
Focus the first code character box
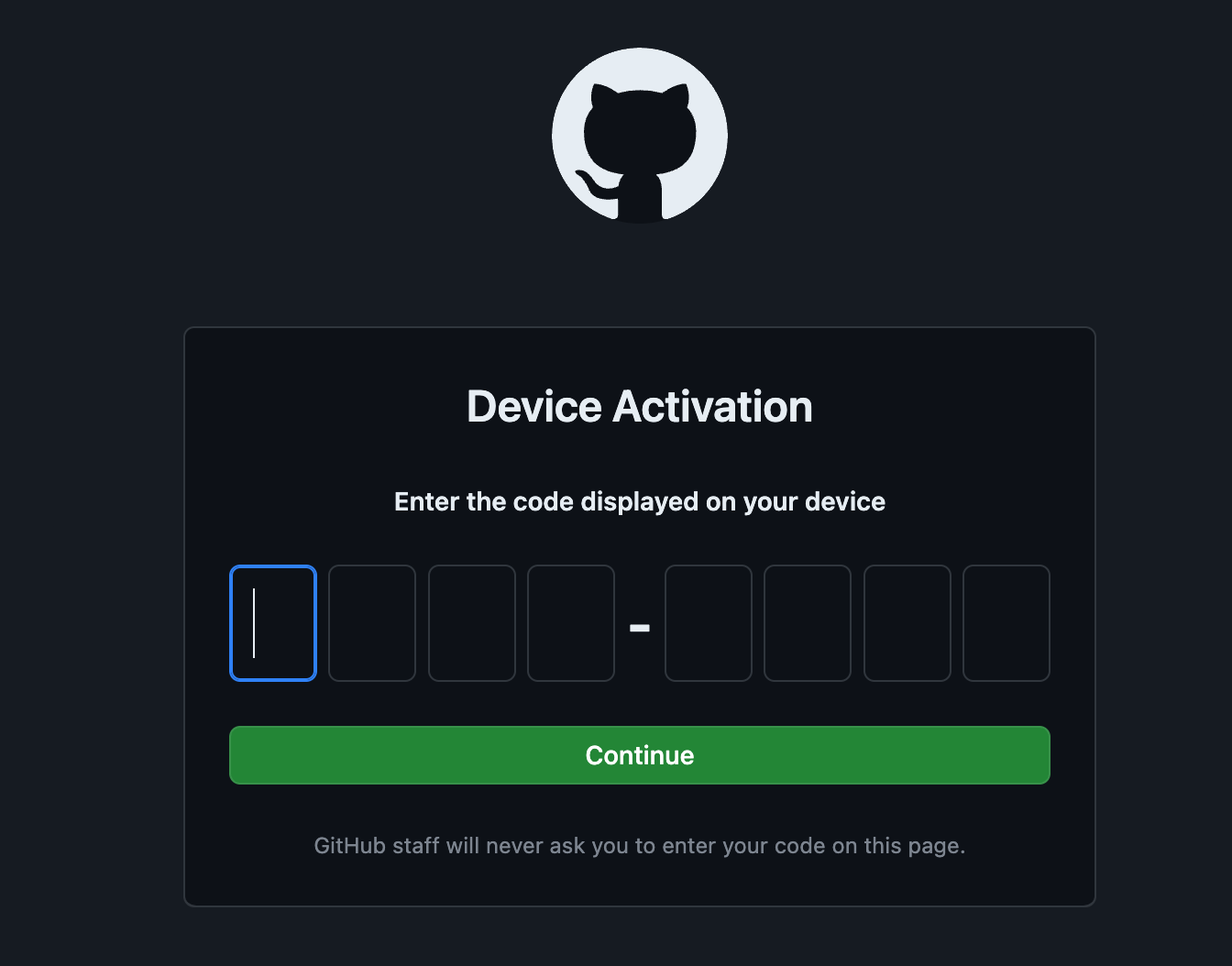click(273, 623)
